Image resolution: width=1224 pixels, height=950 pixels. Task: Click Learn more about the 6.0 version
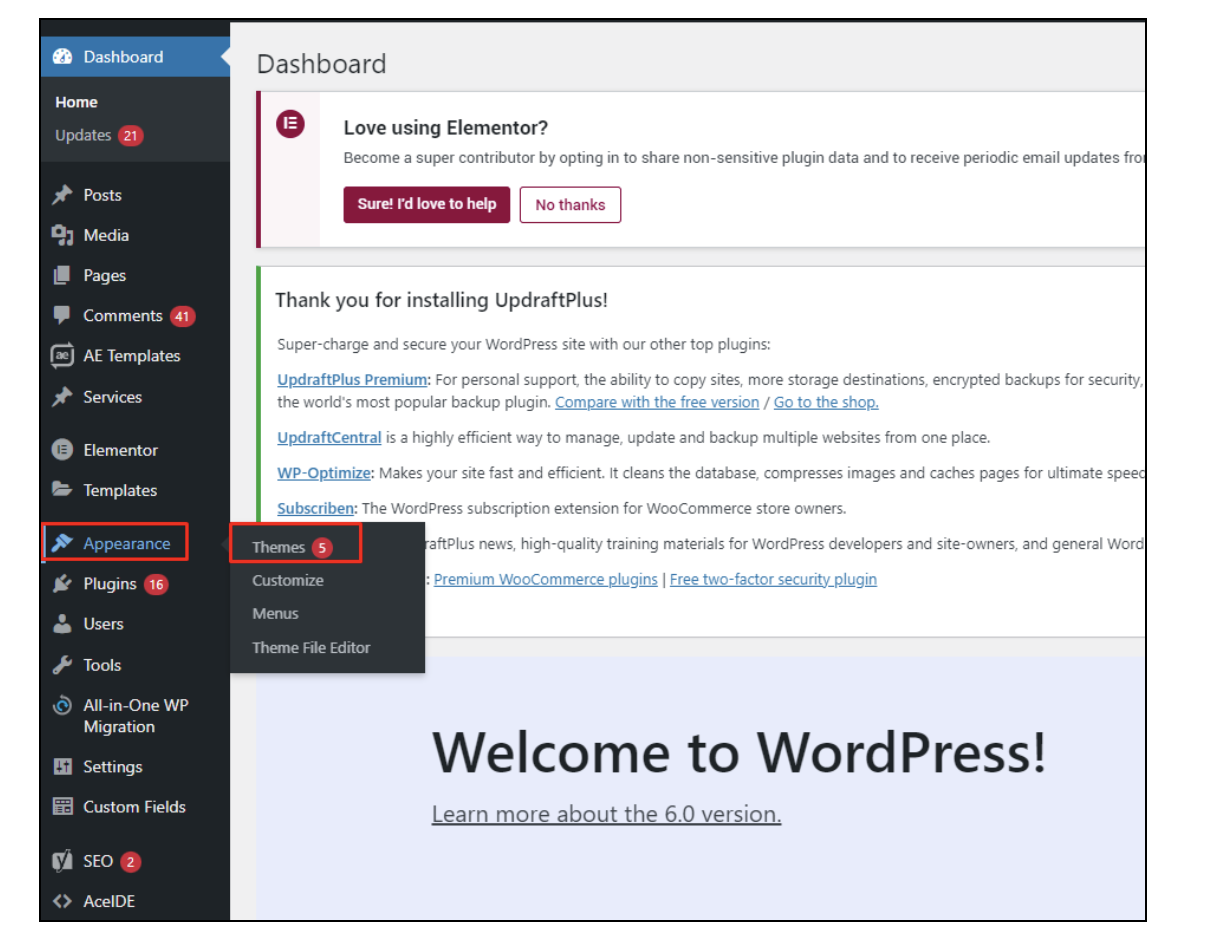[x=605, y=813]
